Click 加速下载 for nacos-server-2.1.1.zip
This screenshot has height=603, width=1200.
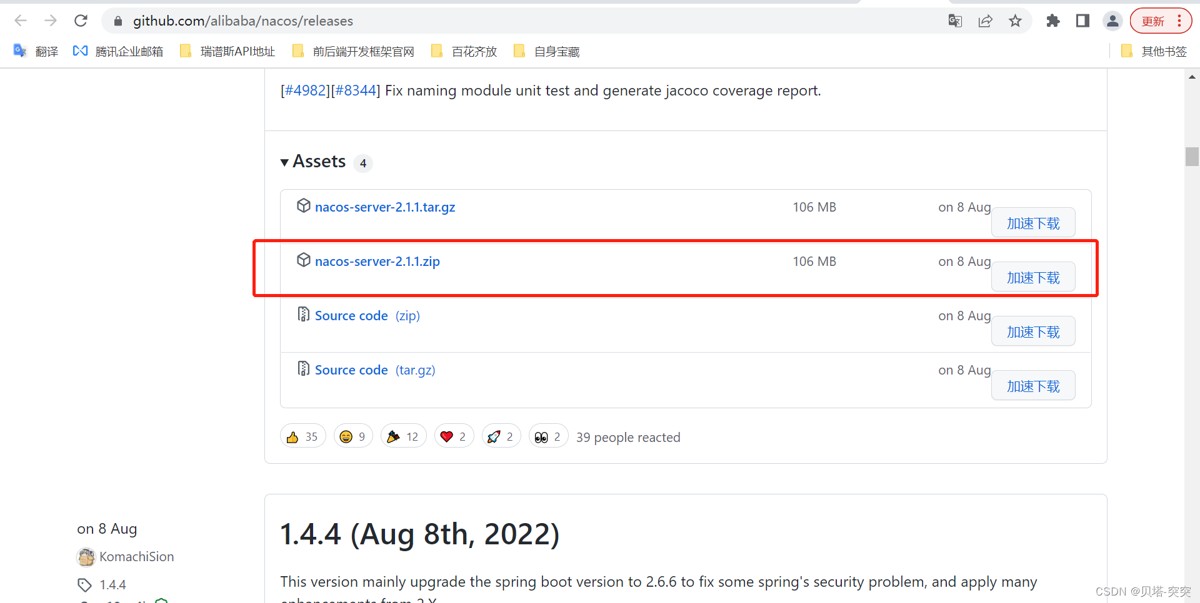click(x=1033, y=277)
